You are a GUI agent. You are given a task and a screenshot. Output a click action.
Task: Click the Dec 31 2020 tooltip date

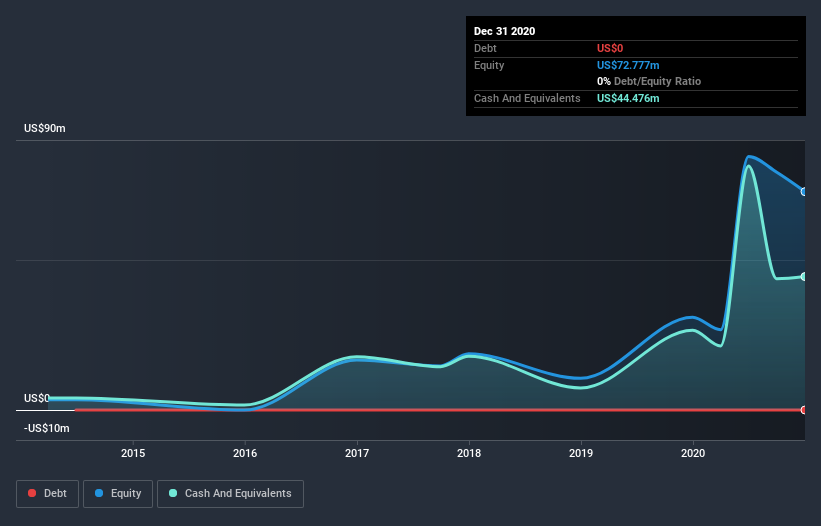504,31
